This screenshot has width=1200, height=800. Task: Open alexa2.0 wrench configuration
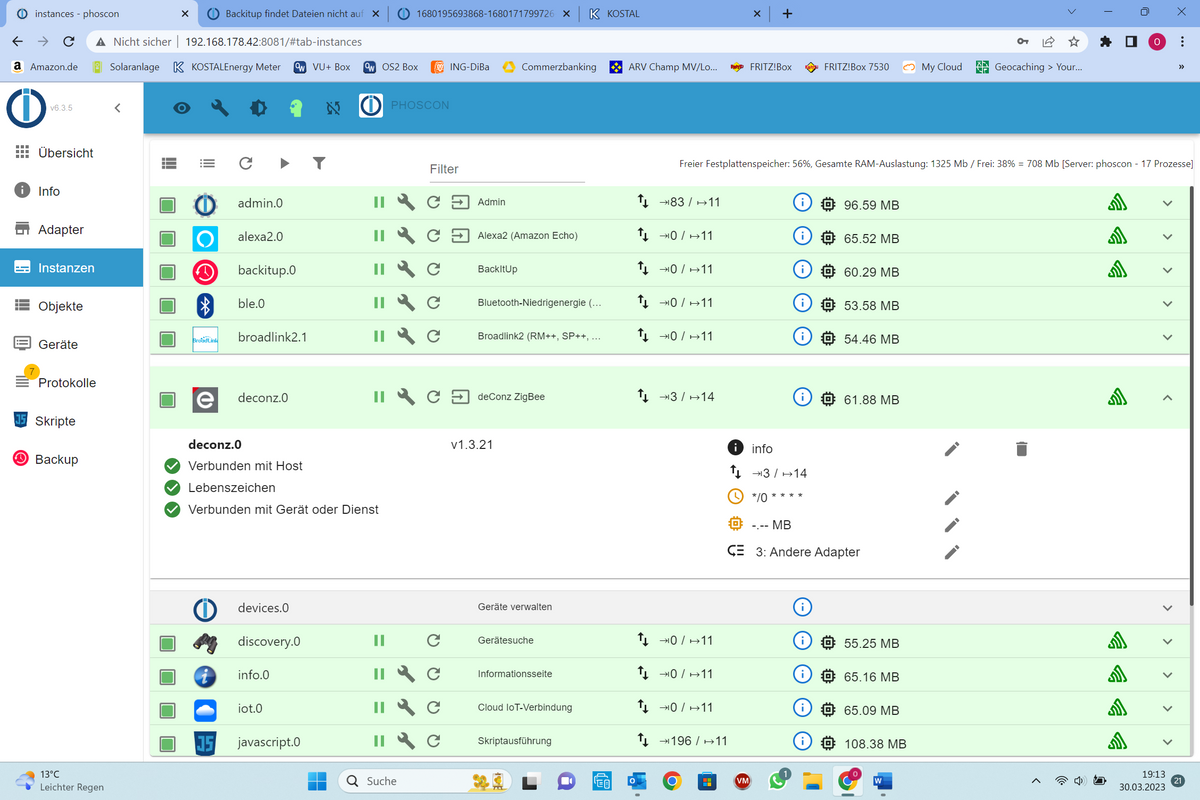click(x=406, y=236)
